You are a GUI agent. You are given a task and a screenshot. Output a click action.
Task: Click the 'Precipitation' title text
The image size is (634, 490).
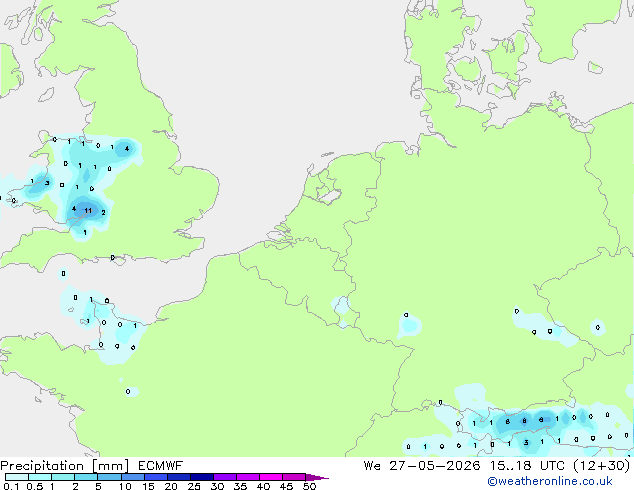tap(42, 466)
